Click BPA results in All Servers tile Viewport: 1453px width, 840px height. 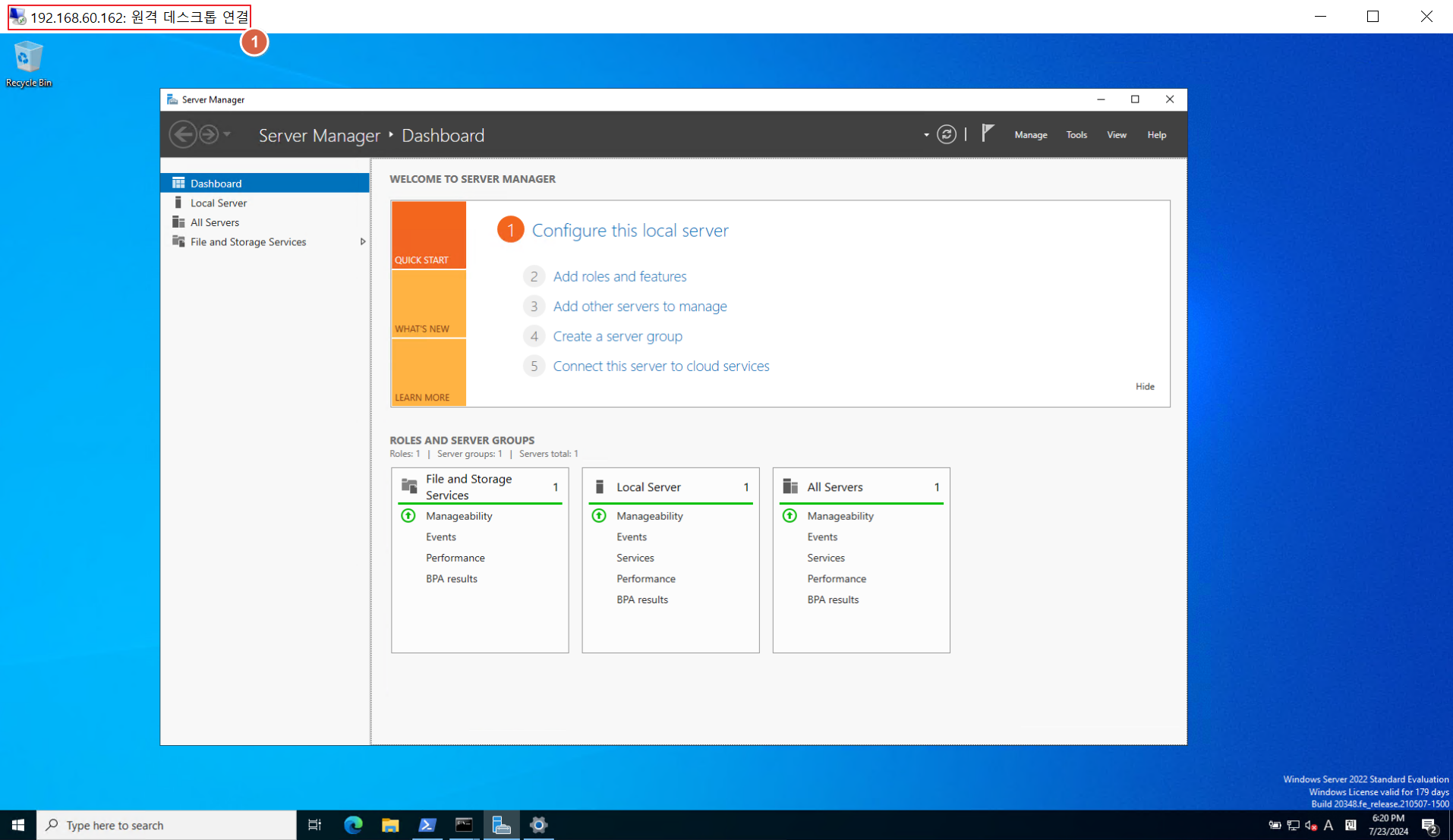click(833, 599)
